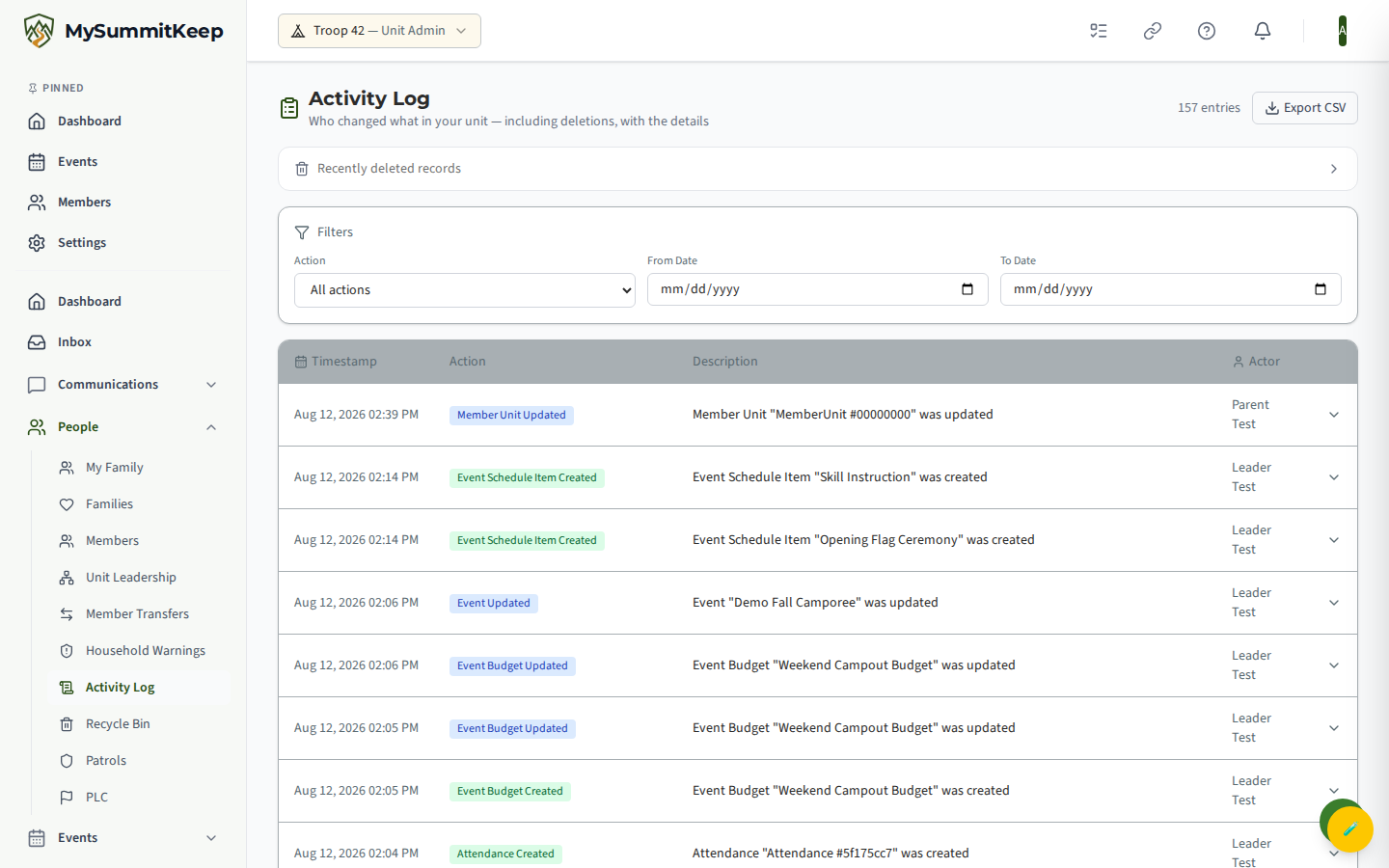Expand the 02:05 PM Event Budget Updated row
Screen dimensions: 1389x868
(1334, 728)
